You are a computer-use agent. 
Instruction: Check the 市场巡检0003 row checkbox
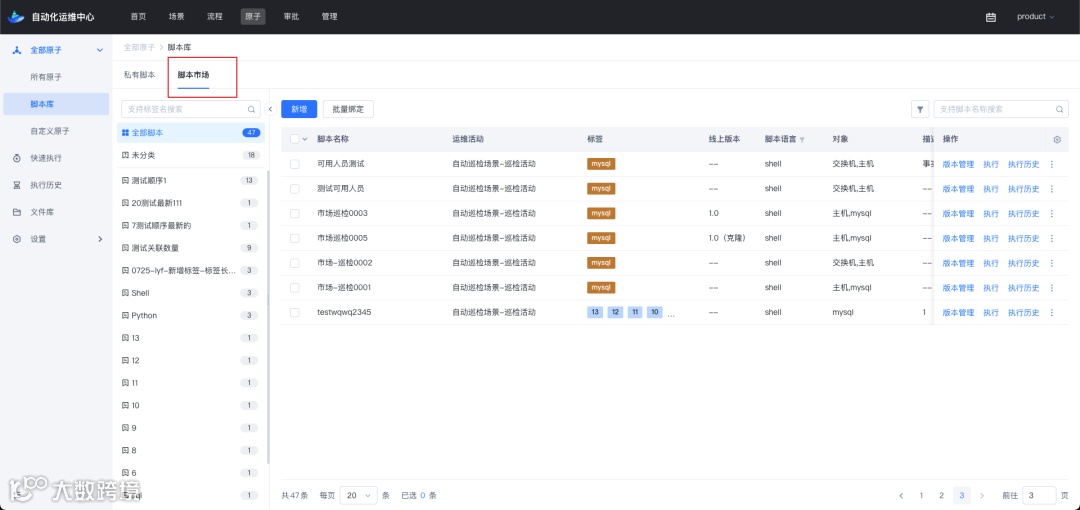point(295,214)
